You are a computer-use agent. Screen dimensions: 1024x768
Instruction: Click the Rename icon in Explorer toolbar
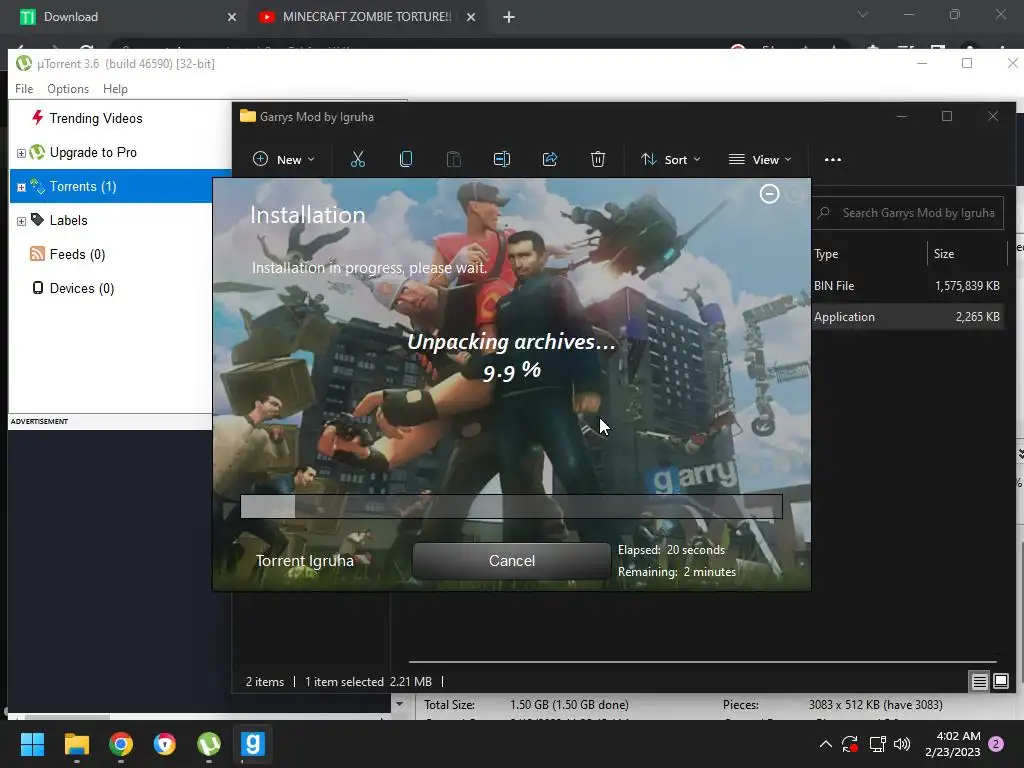(502, 159)
